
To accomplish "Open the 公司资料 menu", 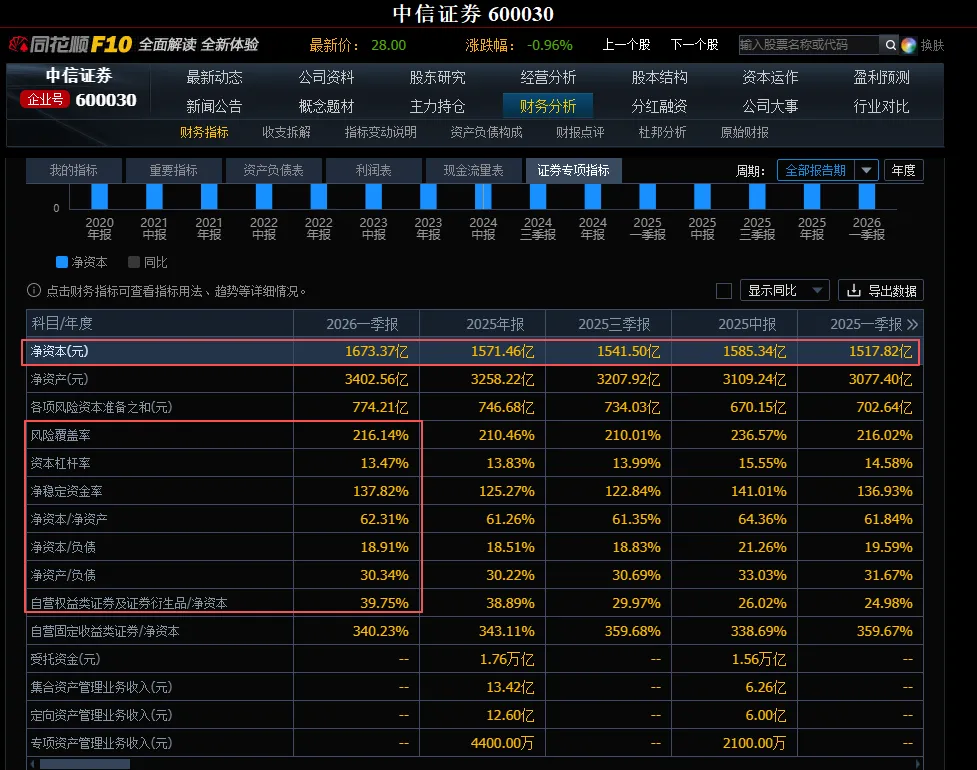I will [x=326, y=77].
